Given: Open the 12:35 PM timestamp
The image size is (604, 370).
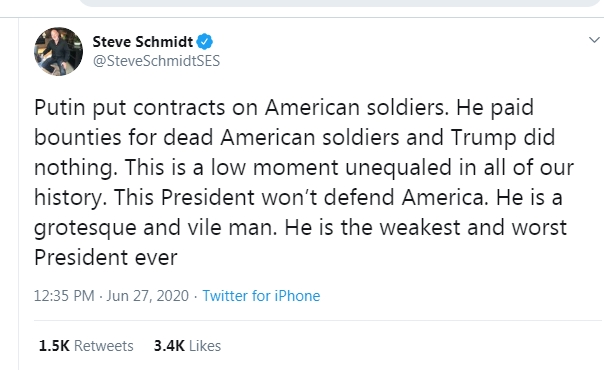Looking at the screenshot, I should [64, 296].
